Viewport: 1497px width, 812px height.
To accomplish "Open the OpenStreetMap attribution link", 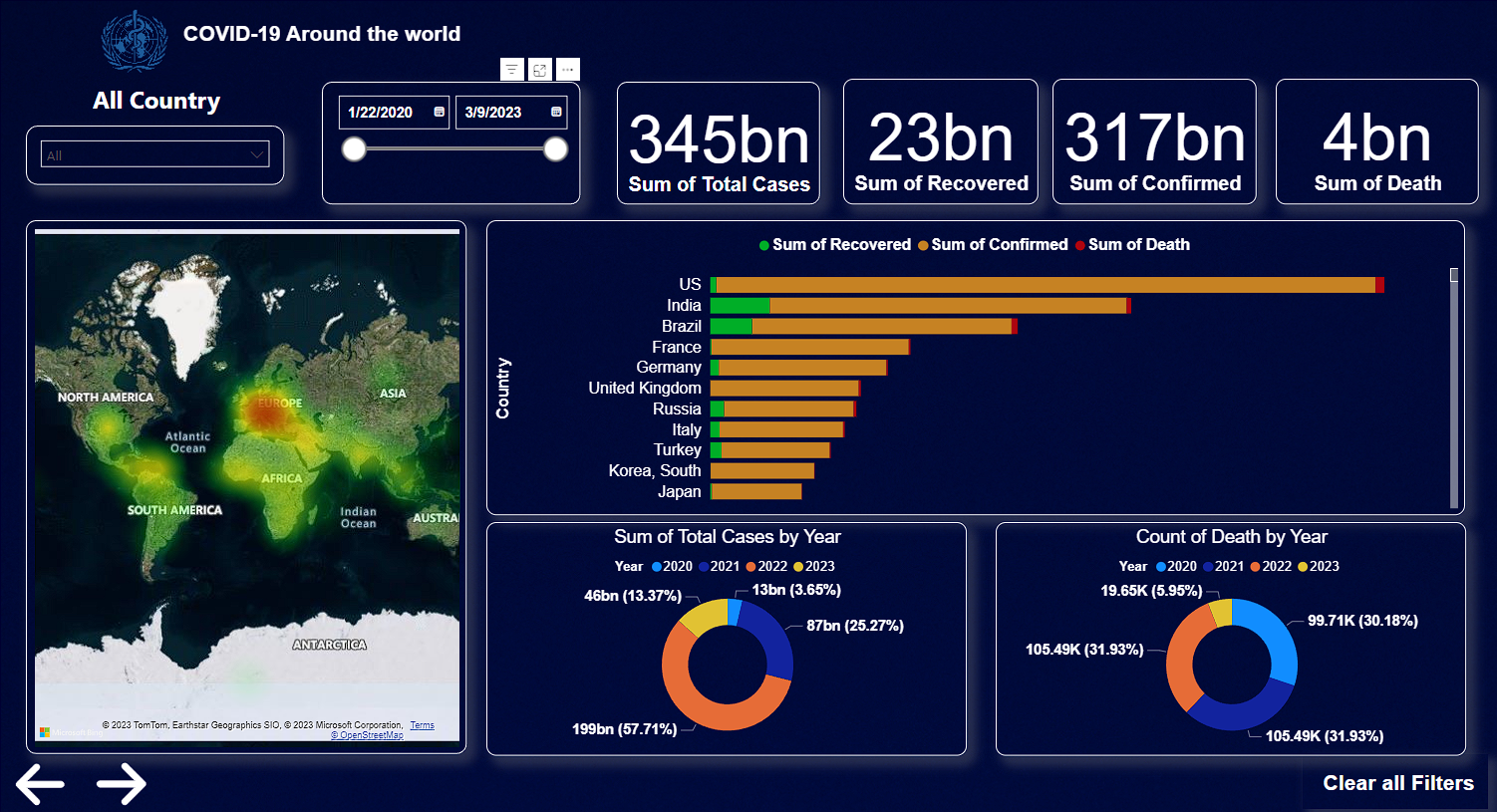I will click(367, 735).
